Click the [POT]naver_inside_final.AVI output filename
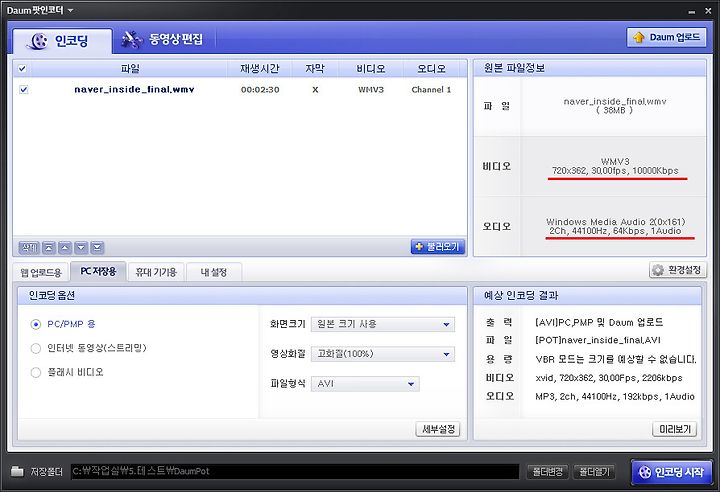 pos(597,340)
